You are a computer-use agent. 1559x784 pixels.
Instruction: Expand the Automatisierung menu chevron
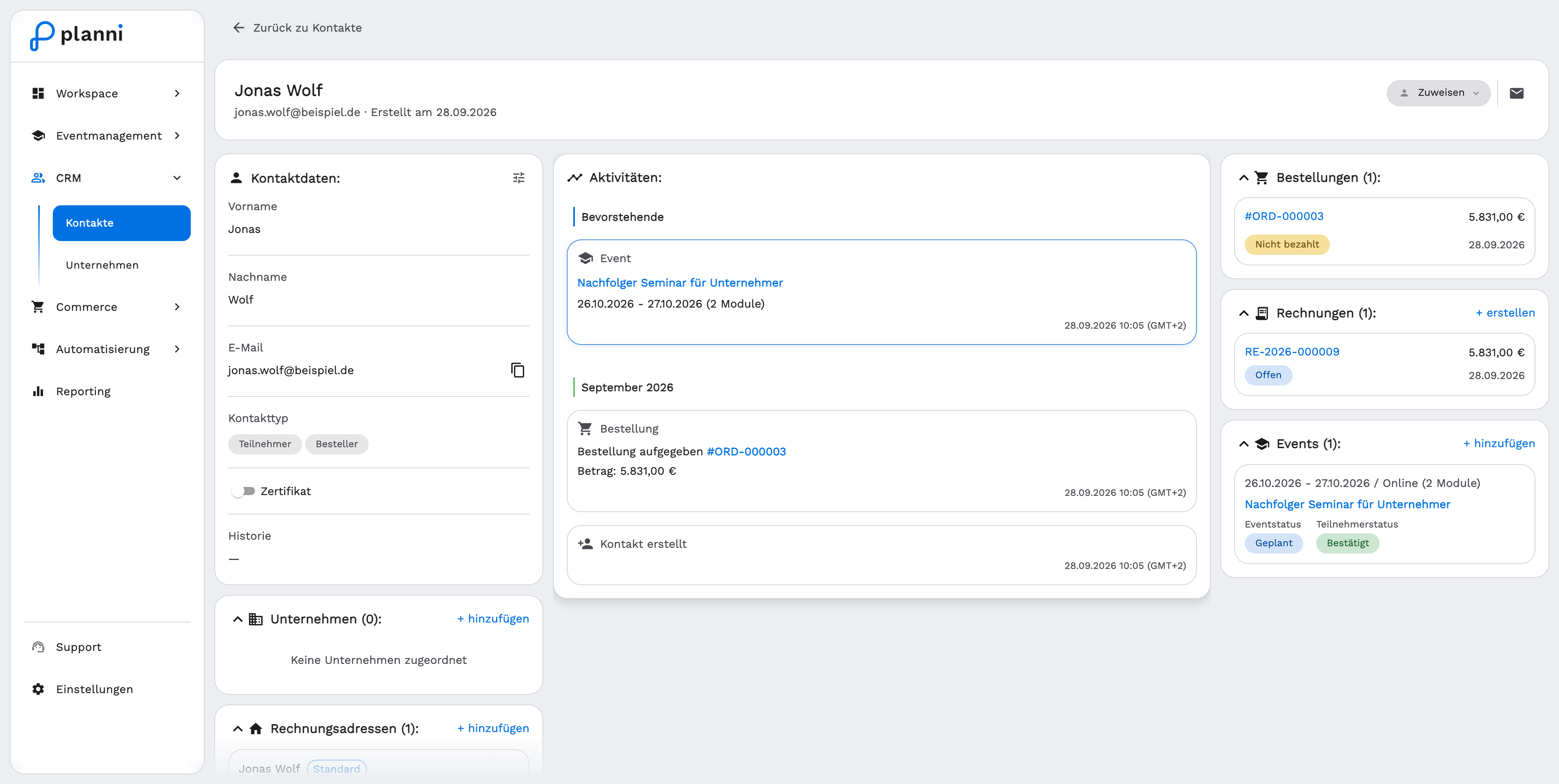177,349
